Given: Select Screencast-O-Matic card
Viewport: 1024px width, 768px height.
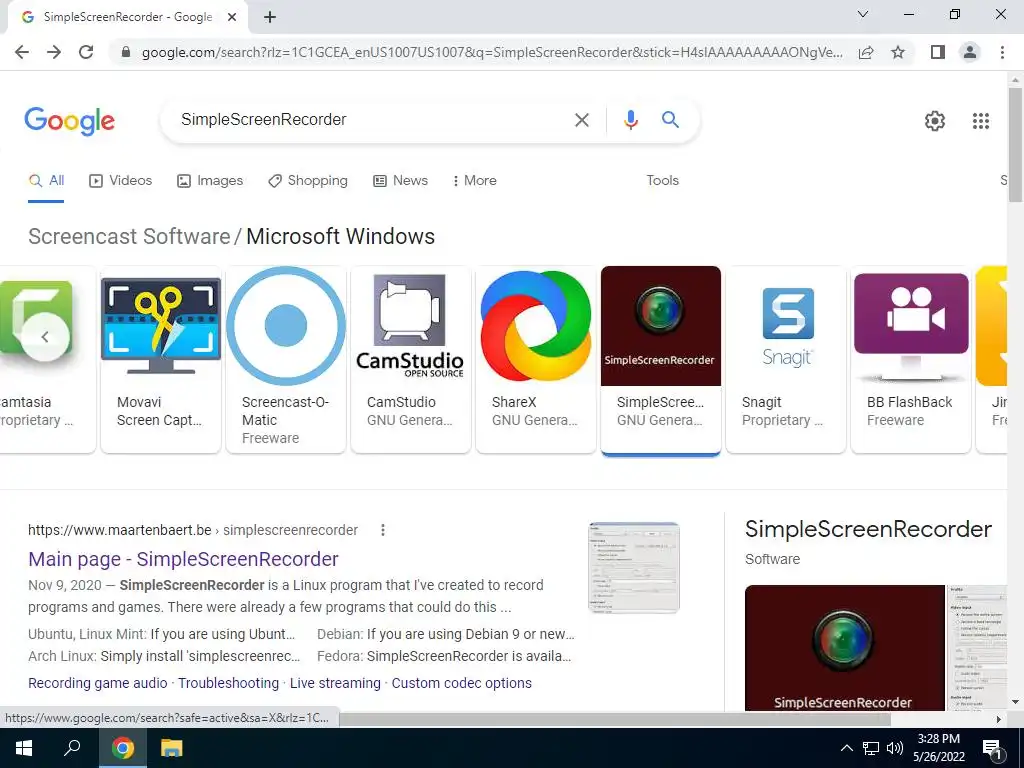Looking at the screenshot, I should pyautogui.click(x=285, y=359).
